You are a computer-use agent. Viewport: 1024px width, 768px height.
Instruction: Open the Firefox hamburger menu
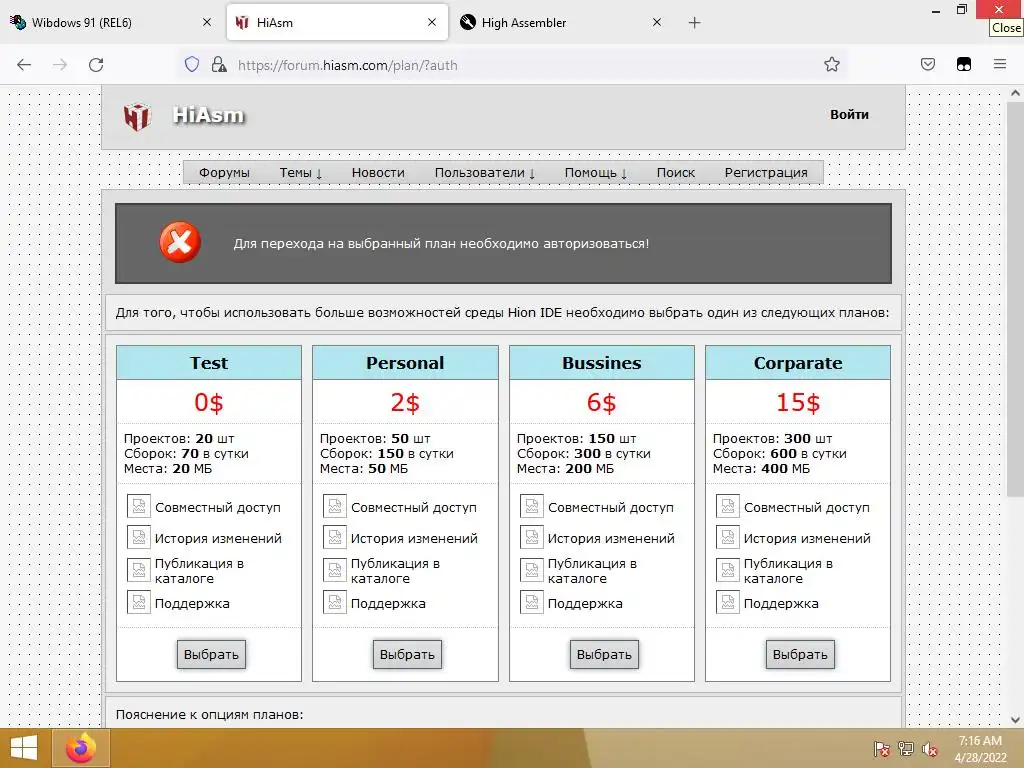point(1000,64)
